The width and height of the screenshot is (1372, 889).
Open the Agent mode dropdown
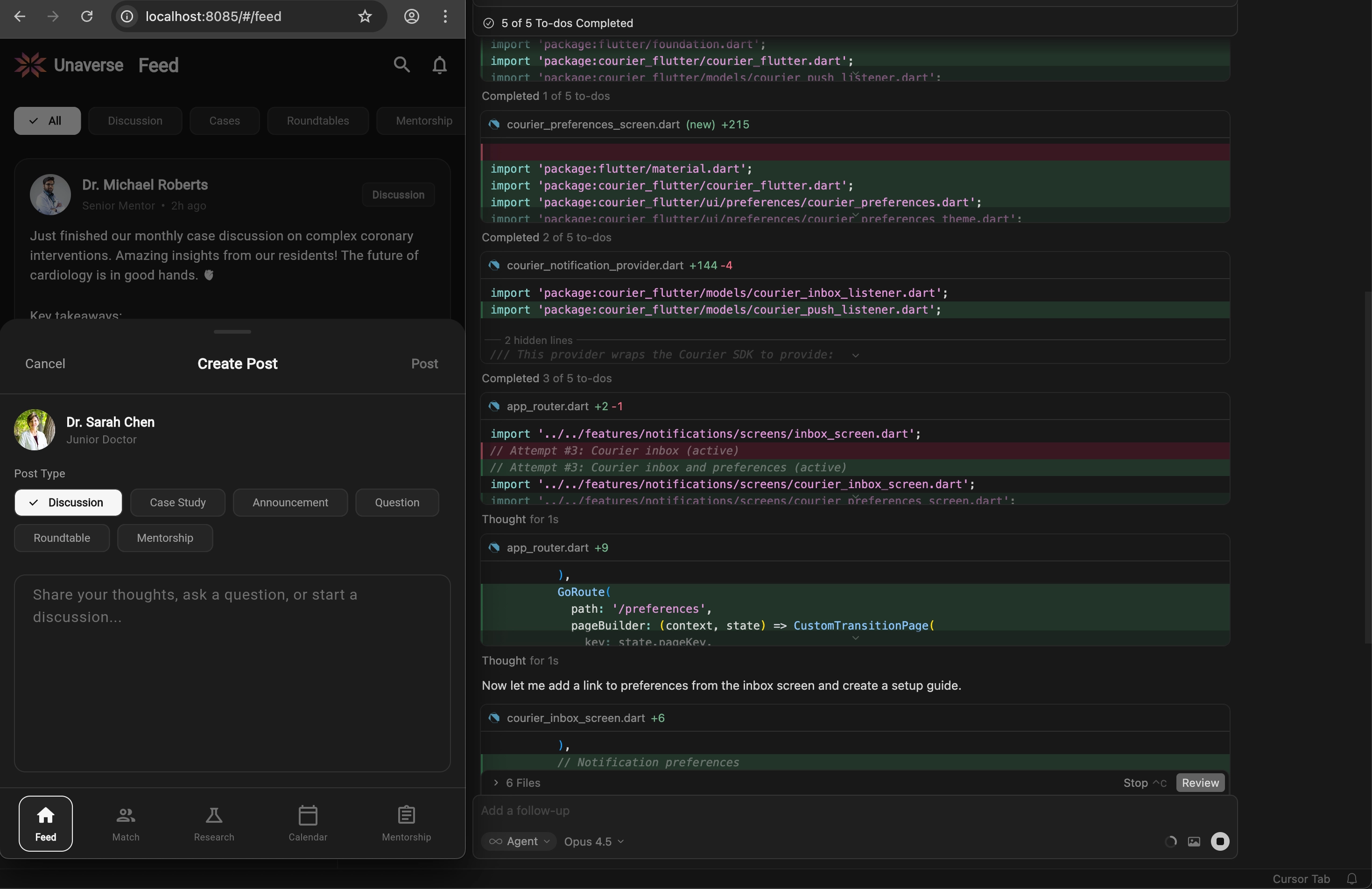point(518,842)
